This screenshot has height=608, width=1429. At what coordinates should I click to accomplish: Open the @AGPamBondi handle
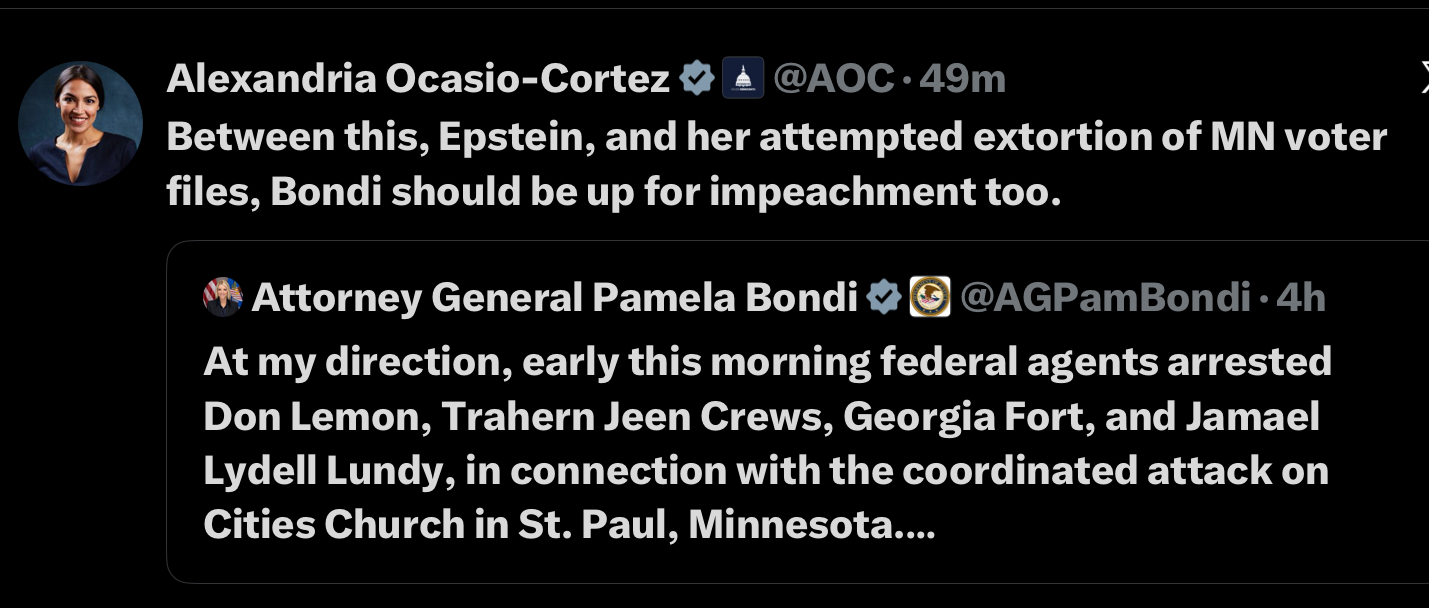[x=1105, y=297]
